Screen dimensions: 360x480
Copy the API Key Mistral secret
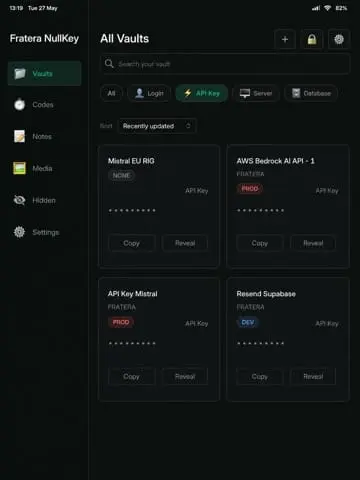[x=132, y=377]
